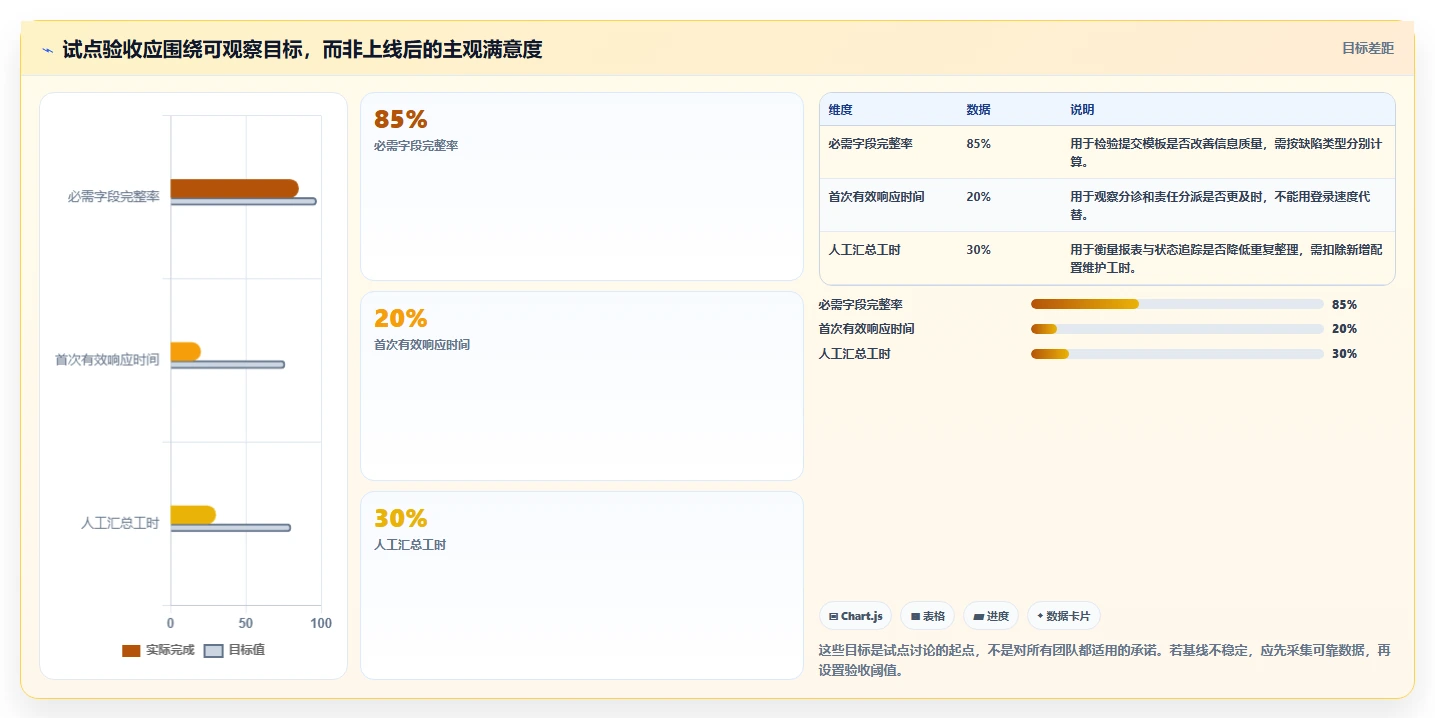Click the 85% value beside progress bar
Viewport: 1435px width, 718px height.
click(1344, 305)
